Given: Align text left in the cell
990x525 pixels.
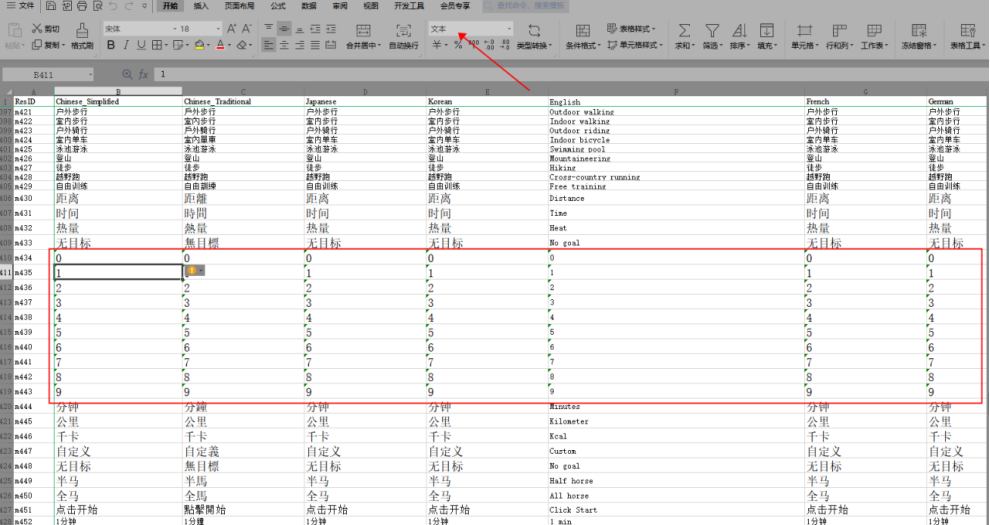Looking at the screenshot, I should point(269,45).
